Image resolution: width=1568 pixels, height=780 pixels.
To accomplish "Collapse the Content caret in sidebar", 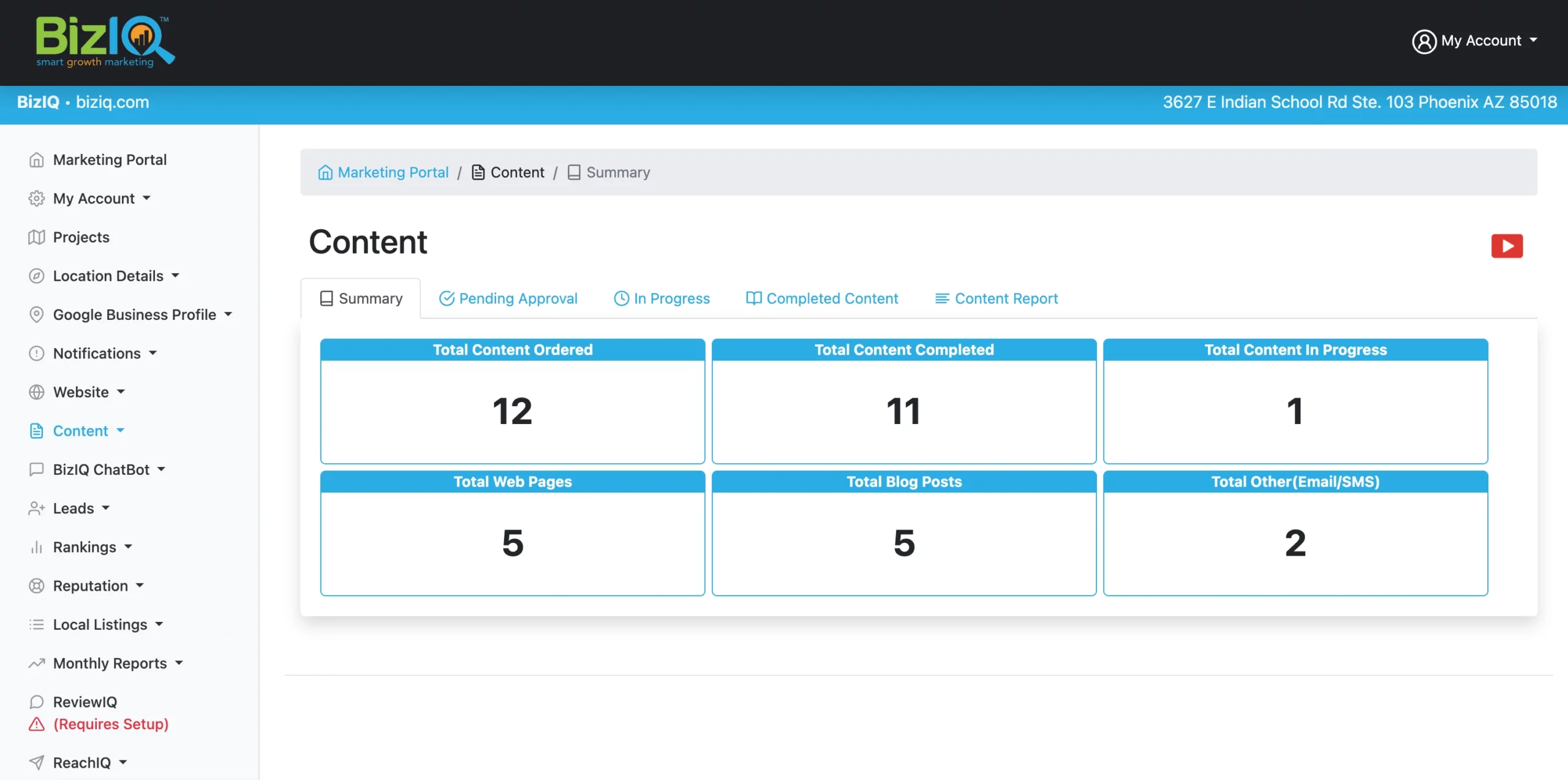I will click(120, 430).
